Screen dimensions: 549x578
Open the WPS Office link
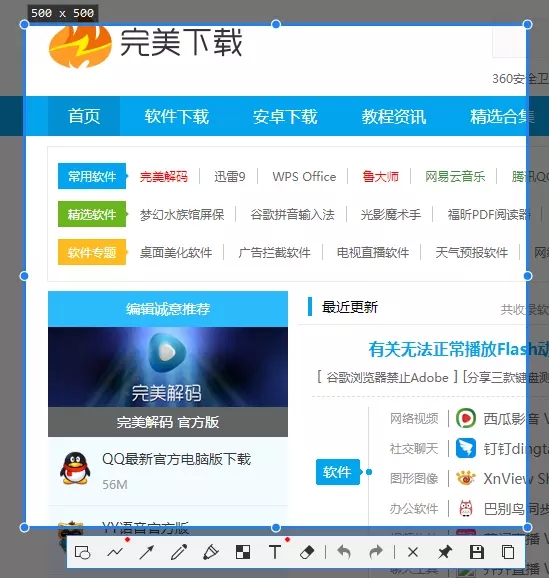[304, 177]
